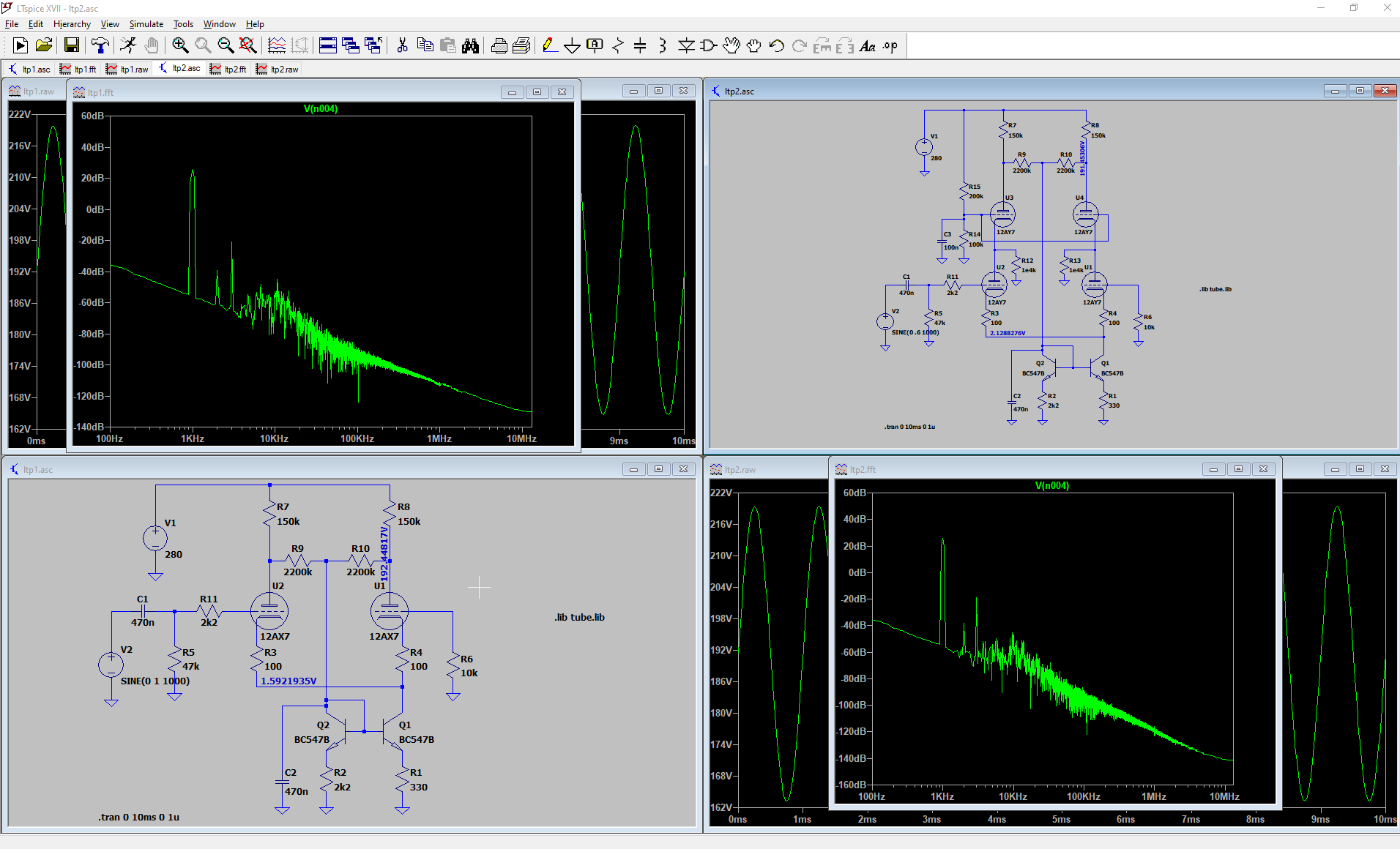Open the Control Panel hammer icon

[100, 46]
